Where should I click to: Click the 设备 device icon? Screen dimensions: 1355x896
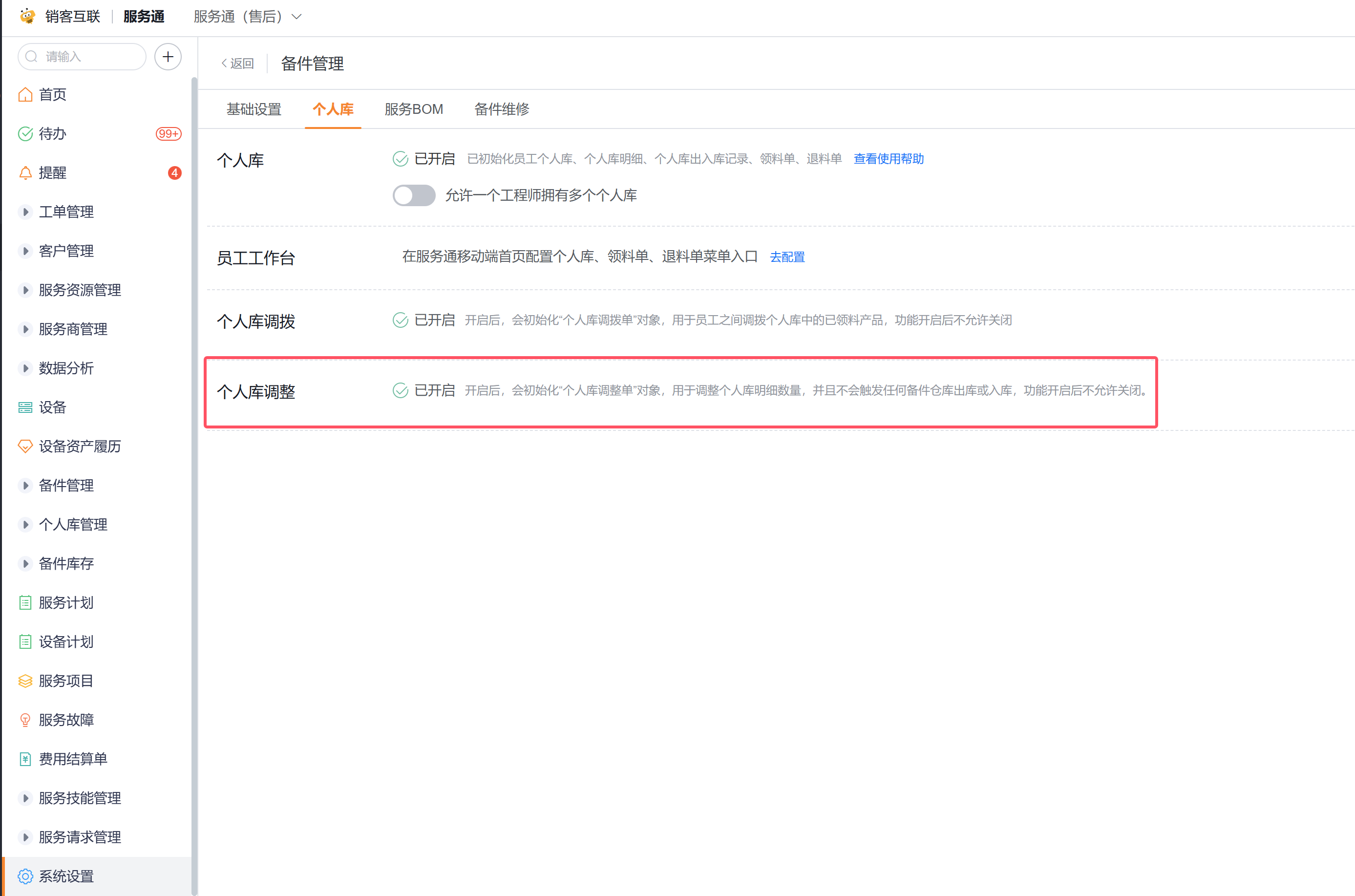coord(25,407)
